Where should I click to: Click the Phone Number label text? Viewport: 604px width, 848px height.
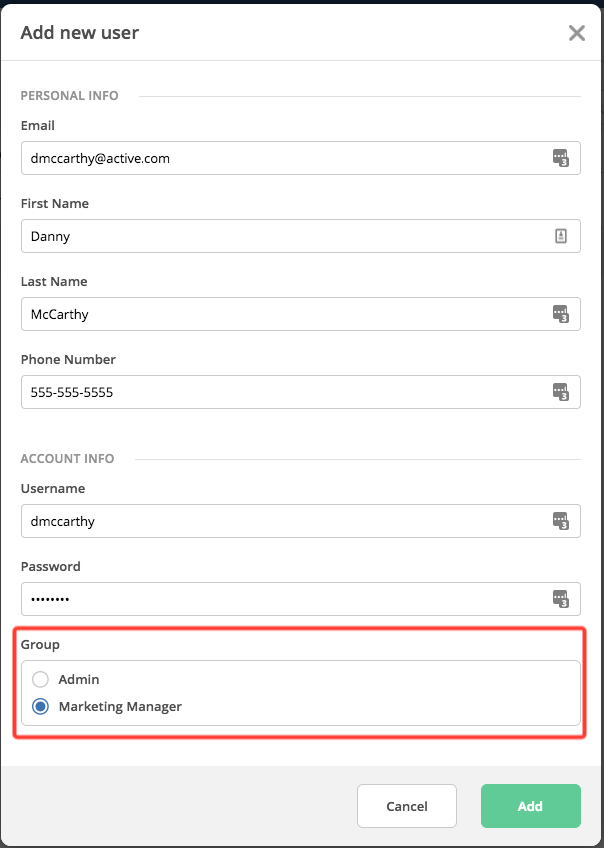(68, 360)
